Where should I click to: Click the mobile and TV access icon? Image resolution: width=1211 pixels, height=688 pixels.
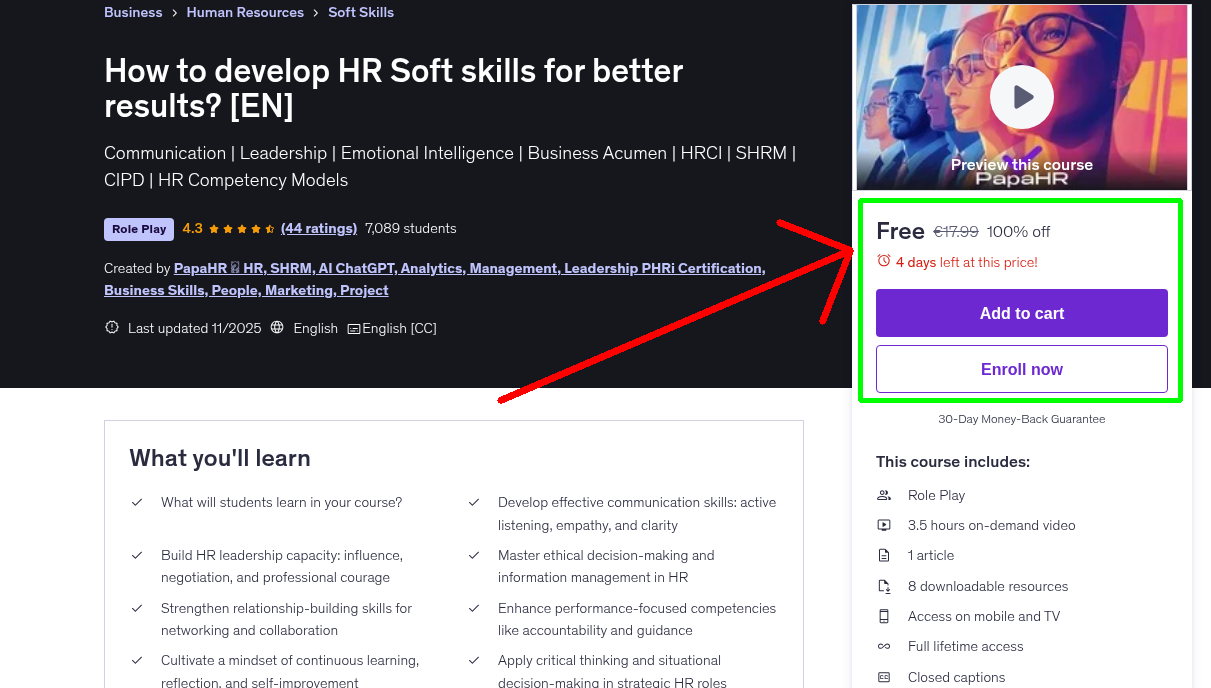(884, 616)
